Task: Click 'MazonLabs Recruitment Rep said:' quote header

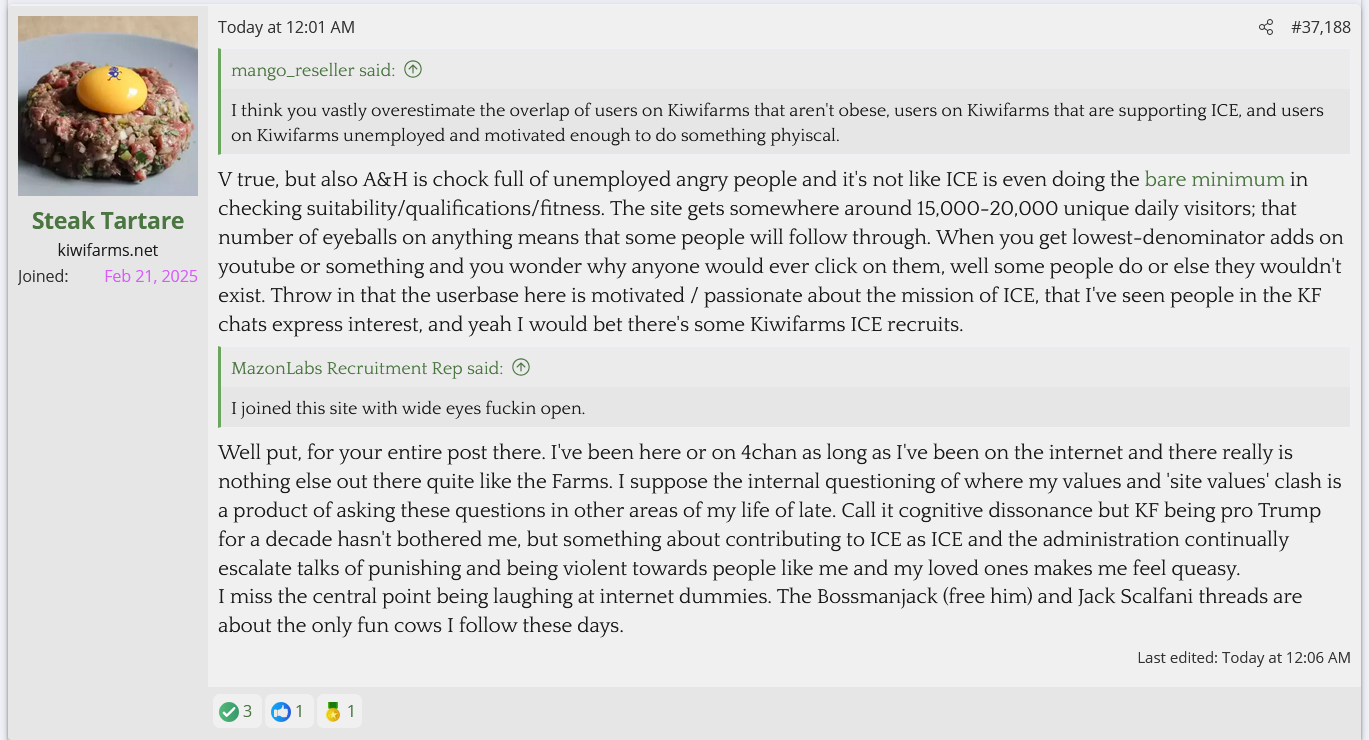Action: point(367,368)
